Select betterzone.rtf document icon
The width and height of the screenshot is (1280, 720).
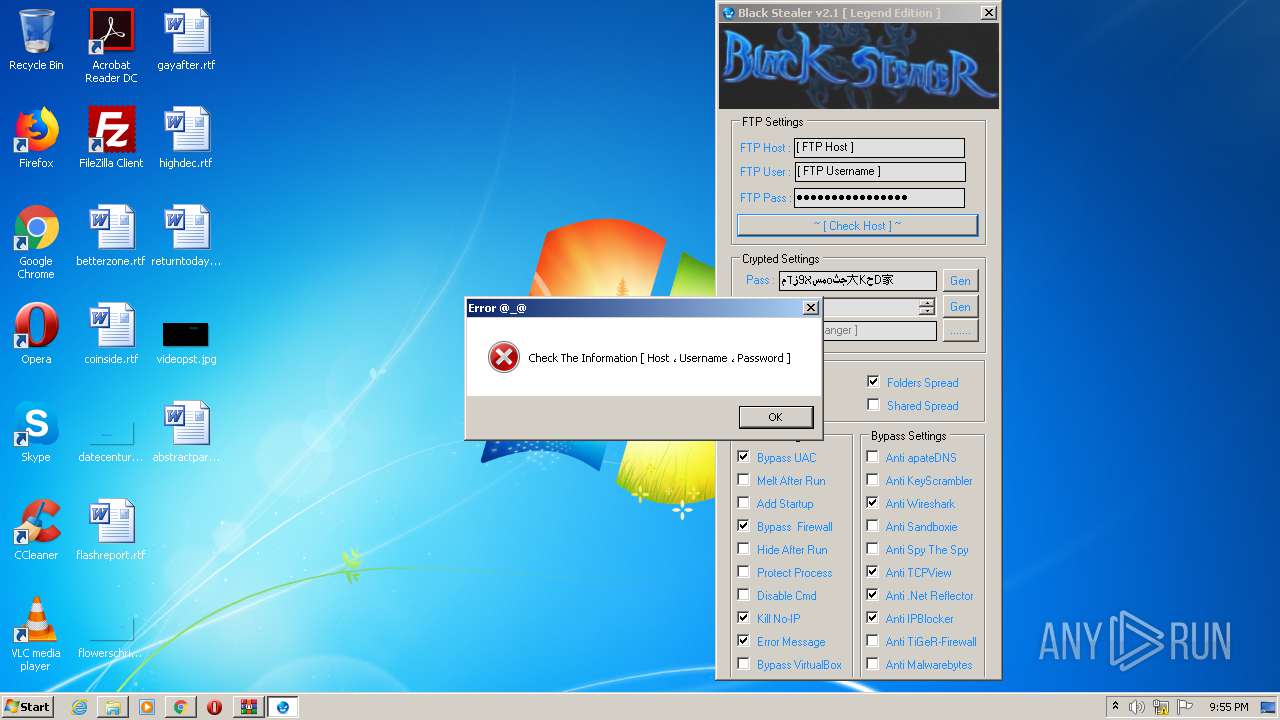111,236
